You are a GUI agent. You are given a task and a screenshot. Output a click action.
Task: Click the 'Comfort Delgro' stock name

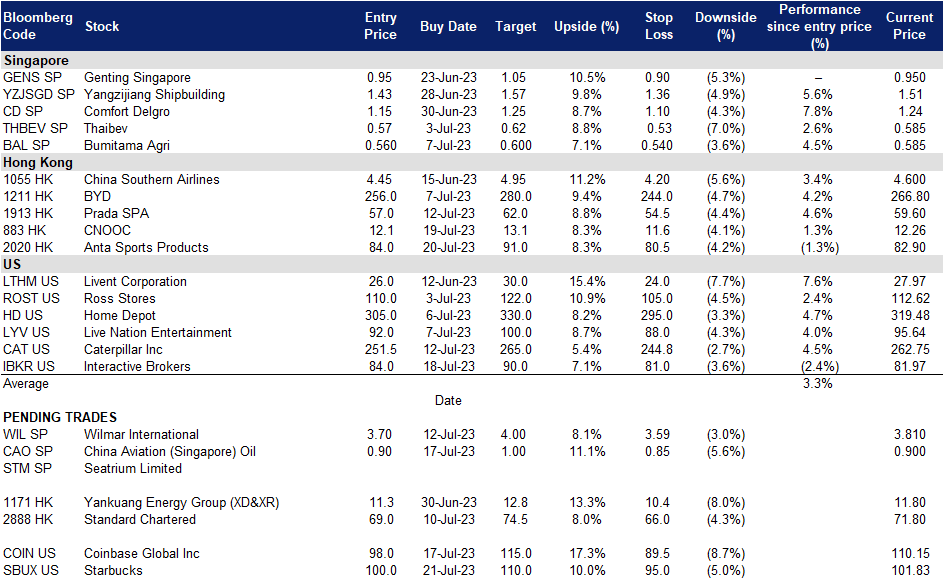click(x=127, y=111)
